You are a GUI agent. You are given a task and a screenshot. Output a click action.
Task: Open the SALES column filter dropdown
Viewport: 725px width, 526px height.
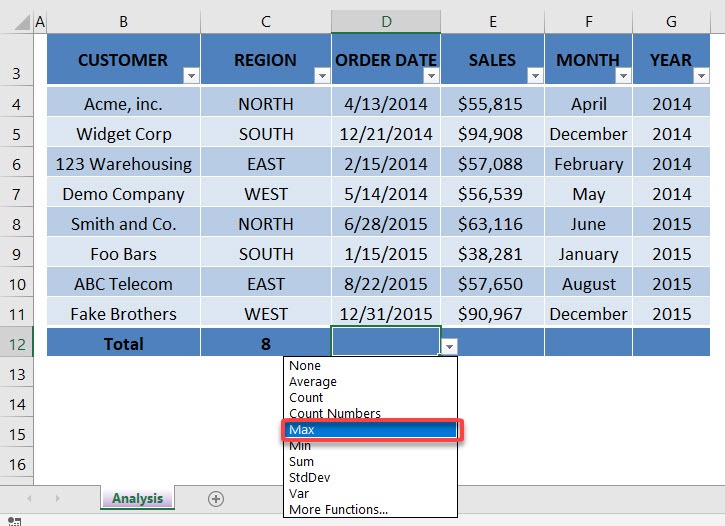point(535,75)
